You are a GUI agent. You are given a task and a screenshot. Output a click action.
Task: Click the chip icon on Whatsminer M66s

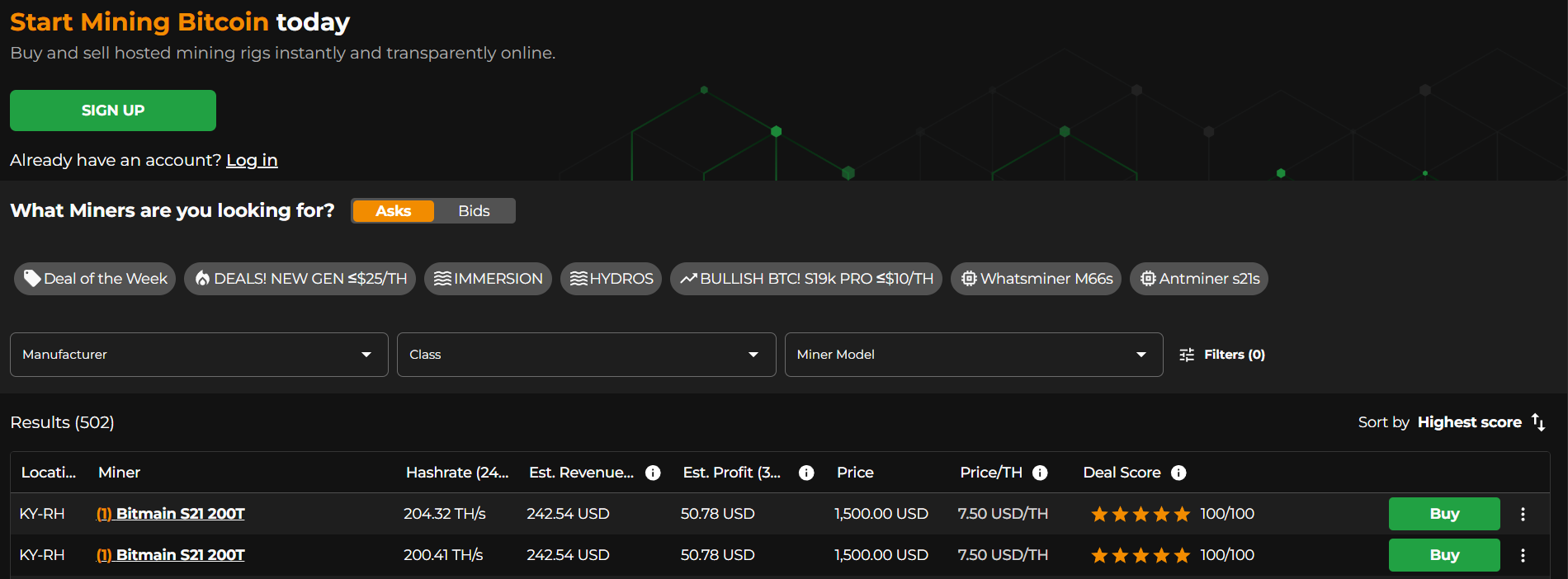[969, 279]
